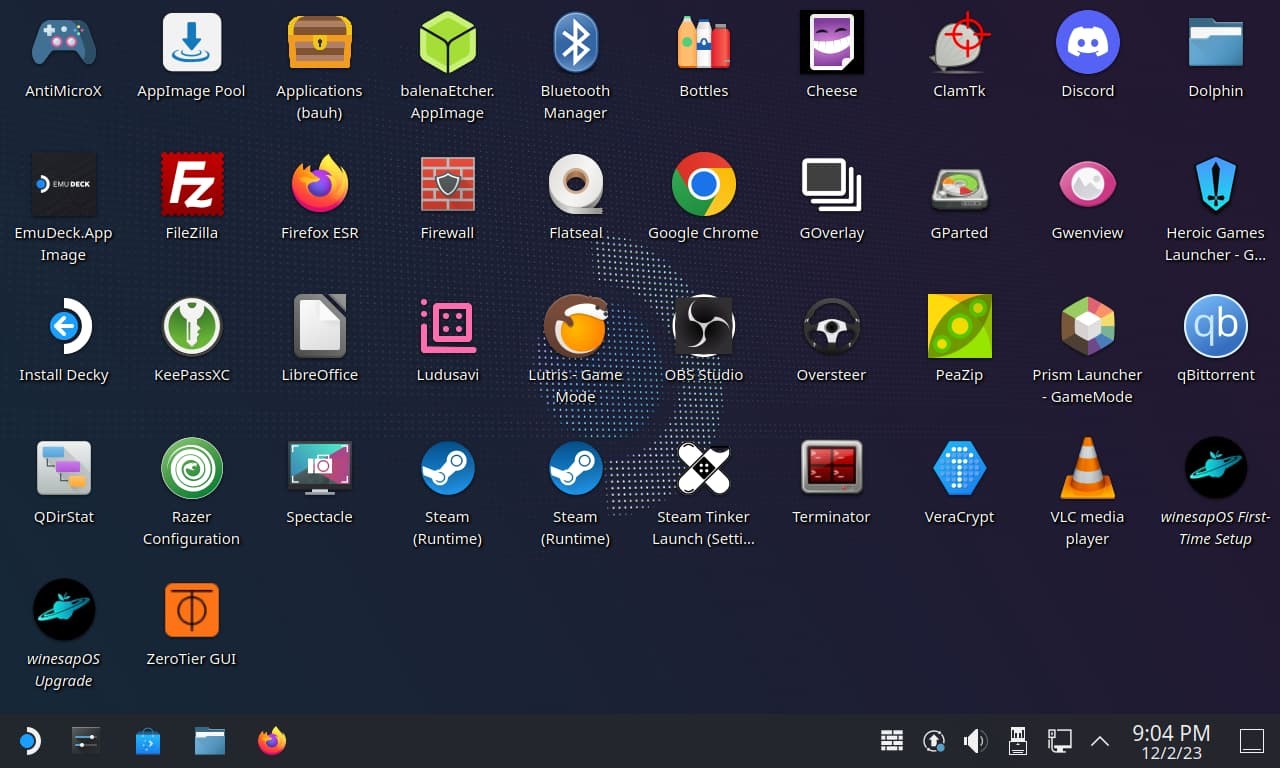Open the Cheese webcam app icon
The image size is (1280, 768).
(832, 43)
